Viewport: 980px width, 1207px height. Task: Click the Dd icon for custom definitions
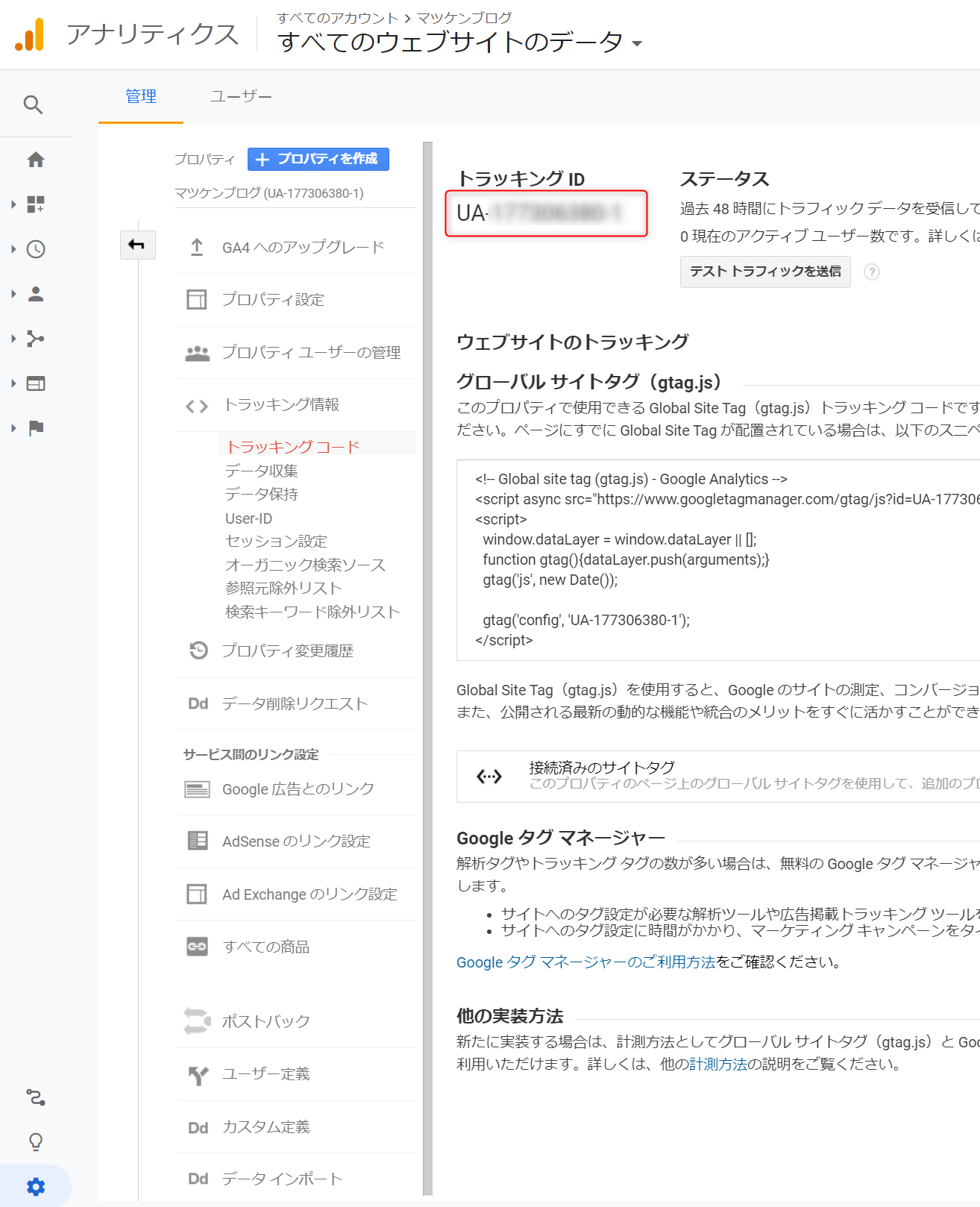(x=198, y=1127)
